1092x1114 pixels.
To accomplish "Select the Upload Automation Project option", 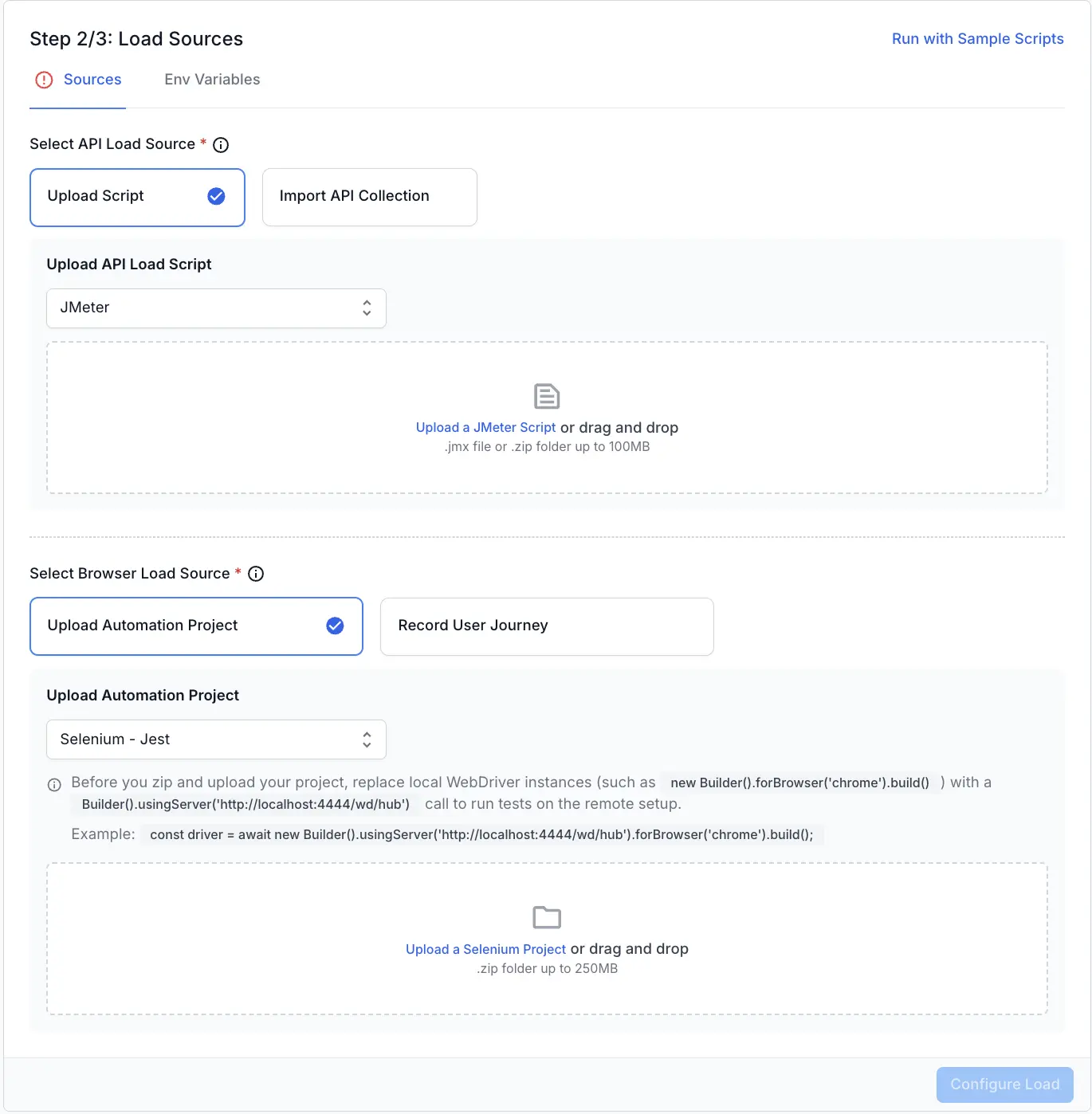I will 196,626.
